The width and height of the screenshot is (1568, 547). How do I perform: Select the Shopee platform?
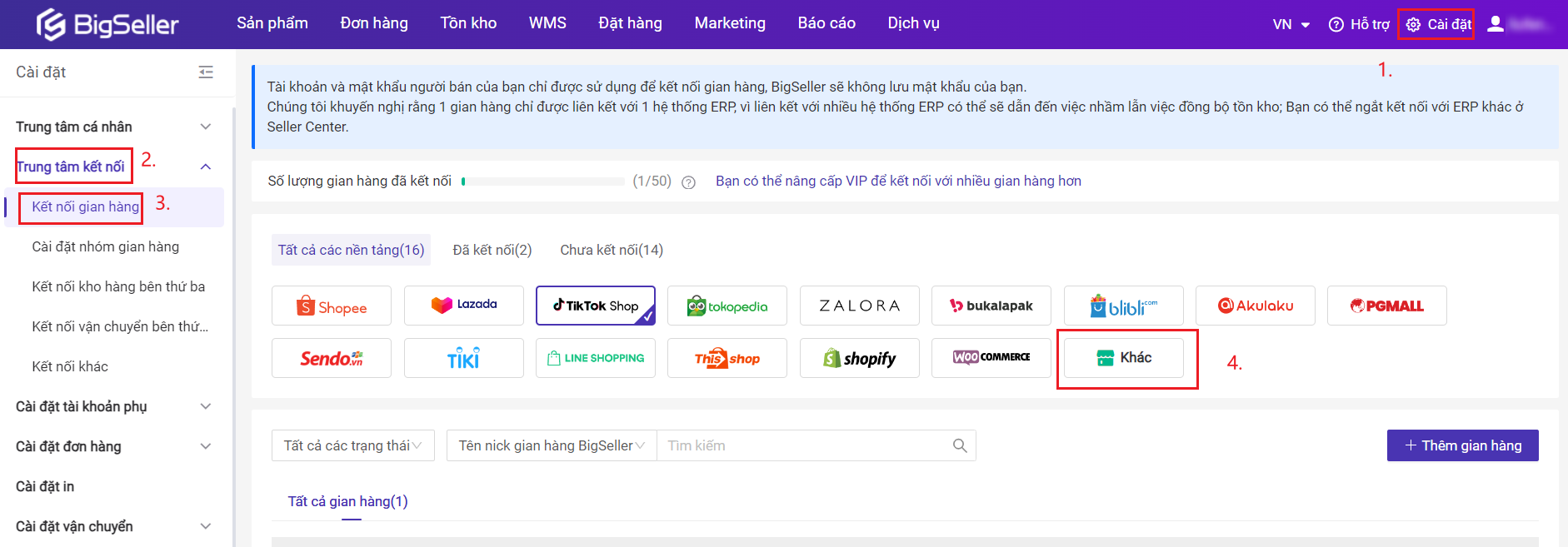(332, 306)
